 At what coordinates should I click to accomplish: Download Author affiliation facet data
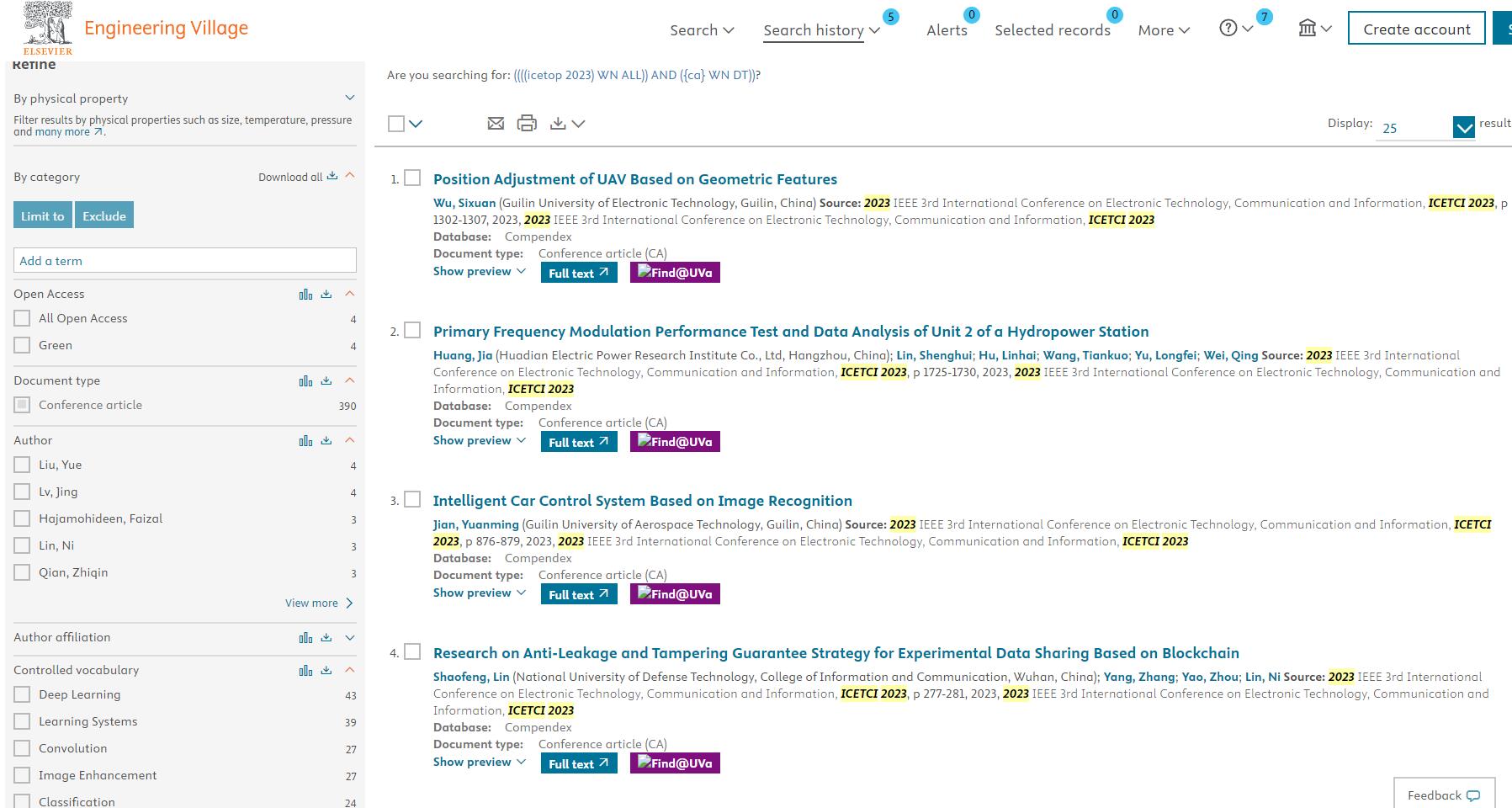click(326, 638)
